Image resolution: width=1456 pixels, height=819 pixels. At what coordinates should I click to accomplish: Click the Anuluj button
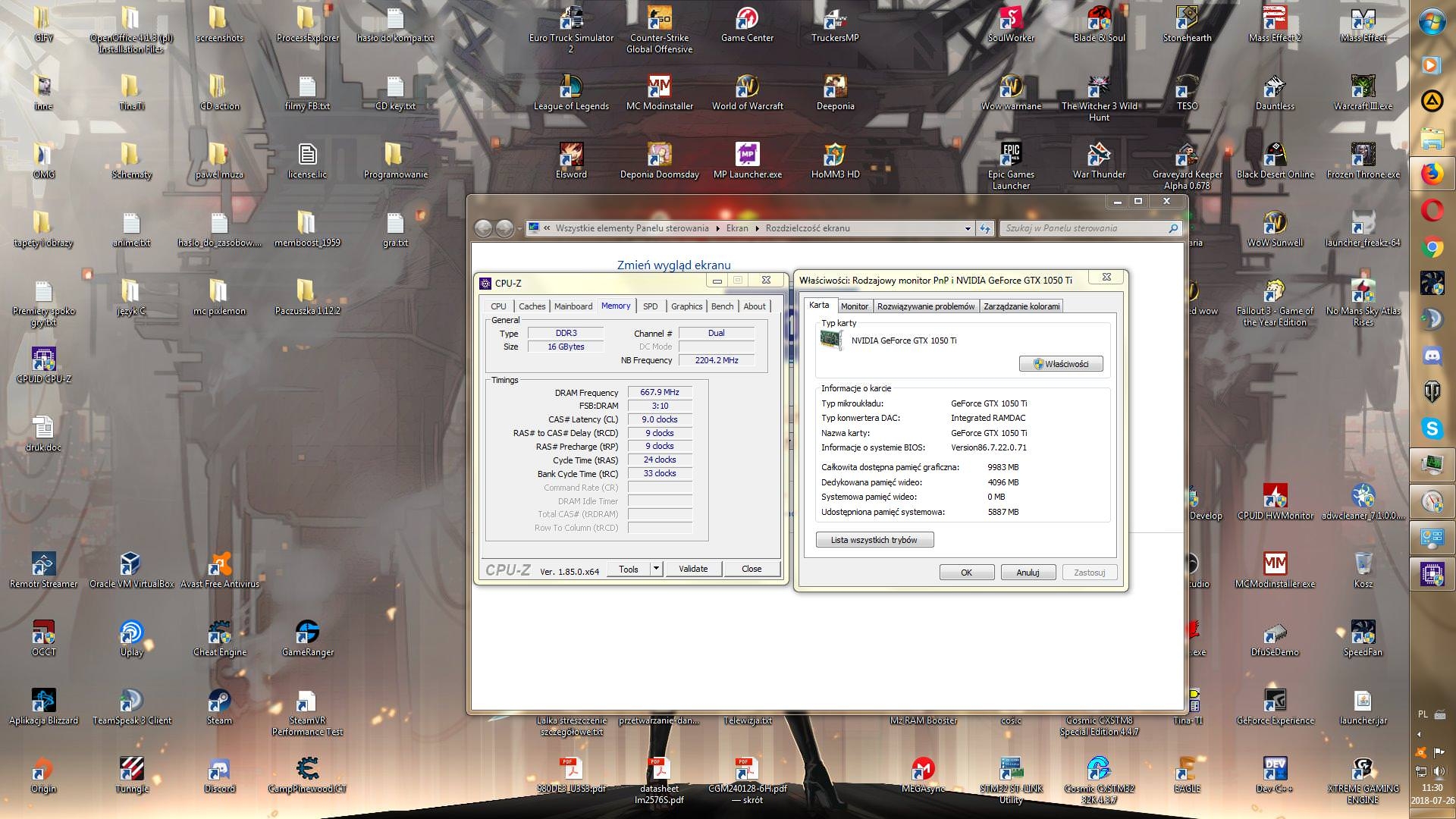(1028, 573)
